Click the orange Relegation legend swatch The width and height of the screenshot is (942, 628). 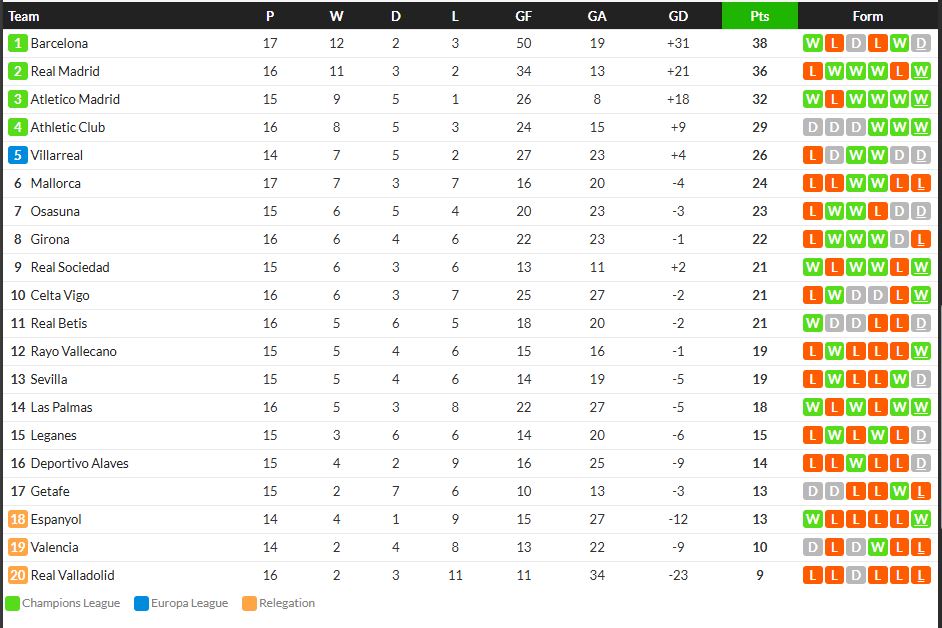click(249, 603)
